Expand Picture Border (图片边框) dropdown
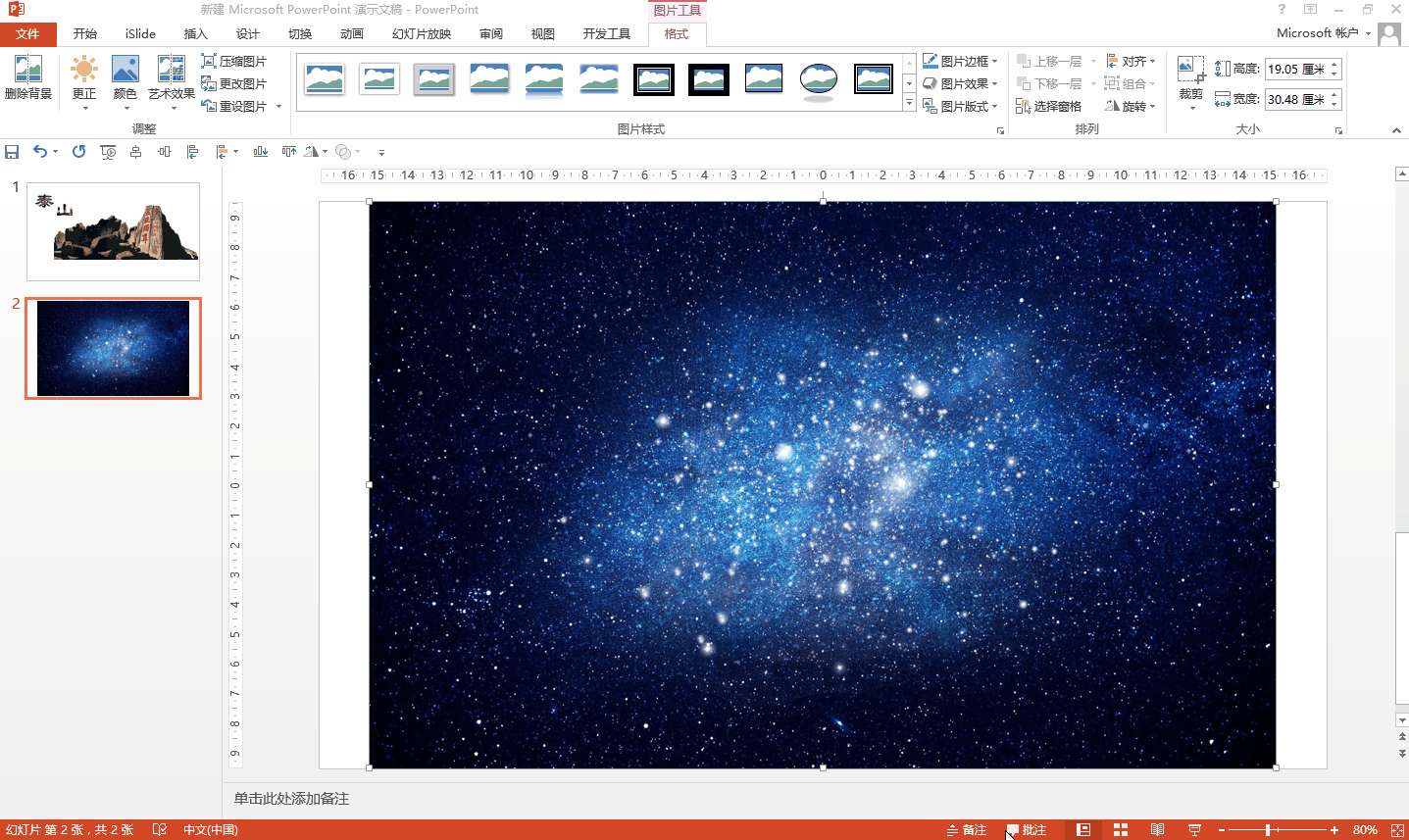1409x840 pixels. pyautogui.click(x=960, y=61)
